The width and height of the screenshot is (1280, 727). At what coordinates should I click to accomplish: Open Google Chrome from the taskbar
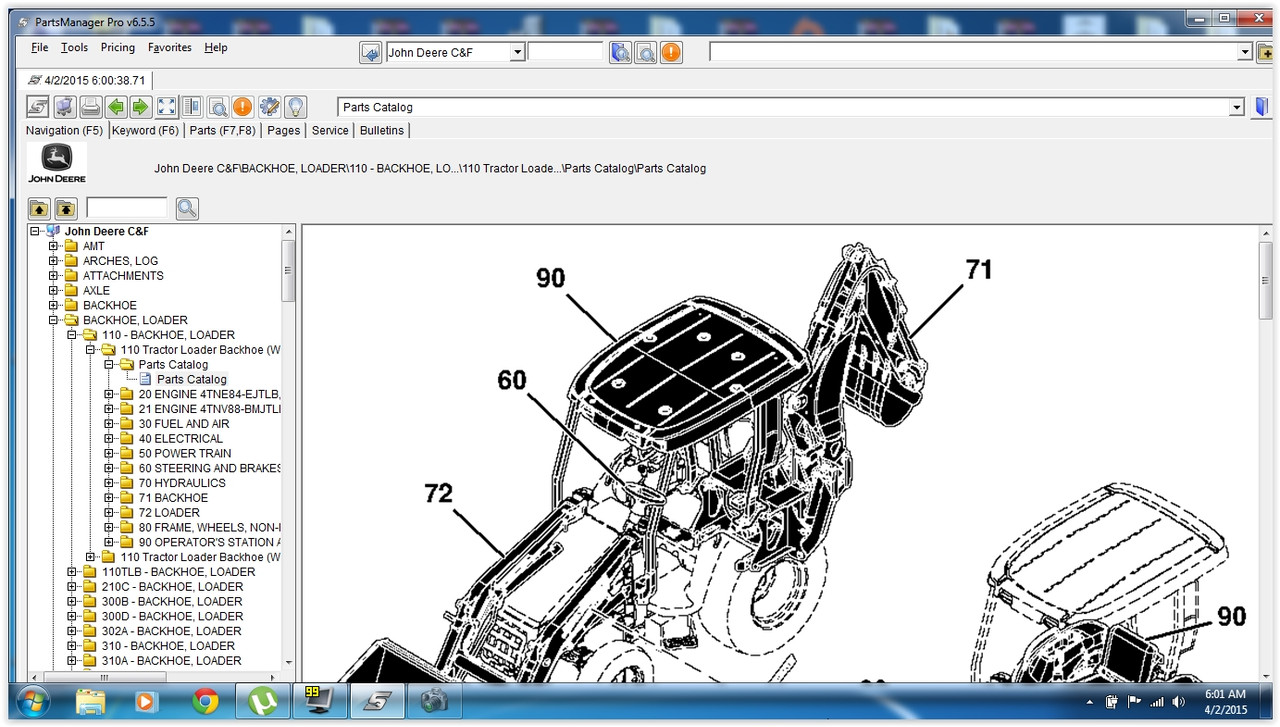[206, 702]
